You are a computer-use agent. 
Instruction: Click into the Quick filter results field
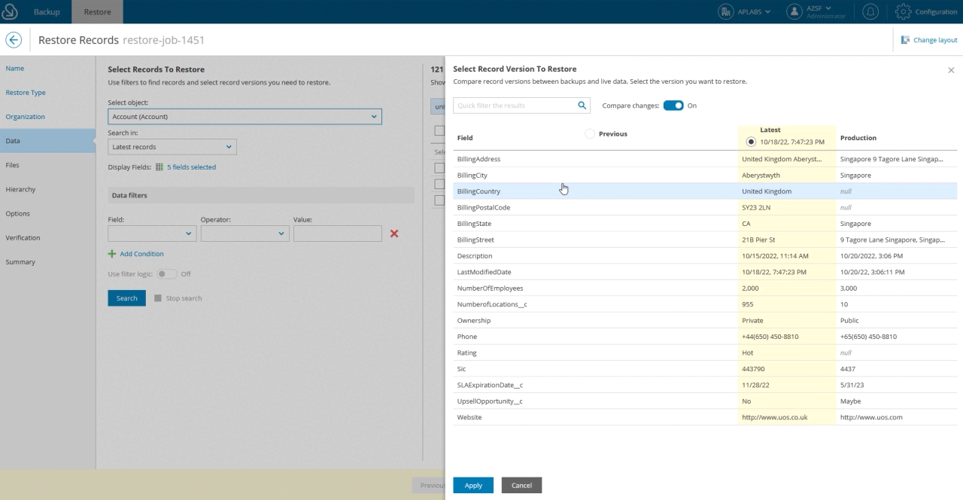(515, 106)
